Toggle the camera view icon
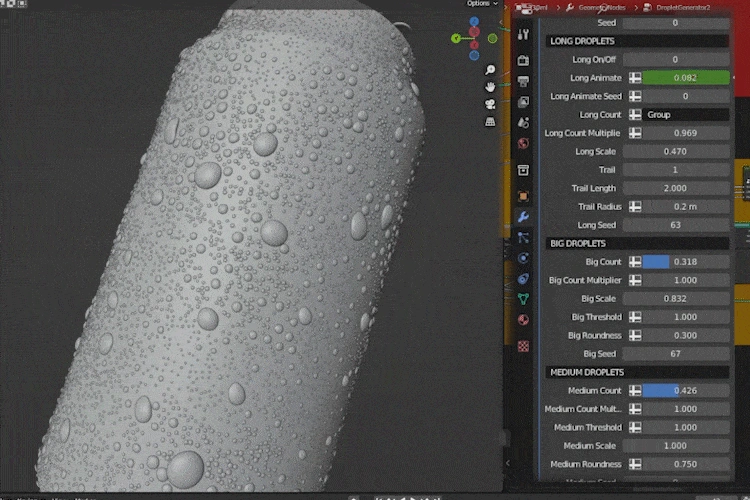The width and height of the screenshot is (750, 500). point(490,104)
